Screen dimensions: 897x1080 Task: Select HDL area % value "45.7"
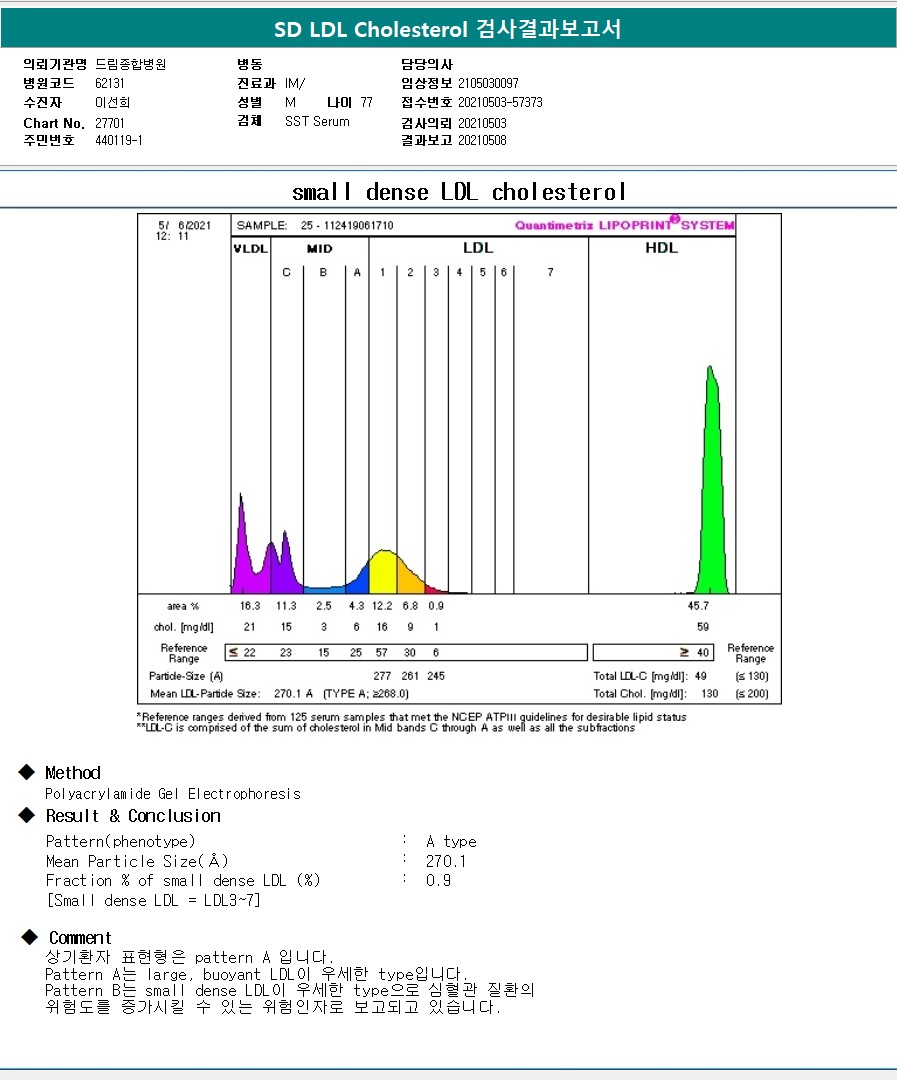pyautogui.click(x=698, y=606)
